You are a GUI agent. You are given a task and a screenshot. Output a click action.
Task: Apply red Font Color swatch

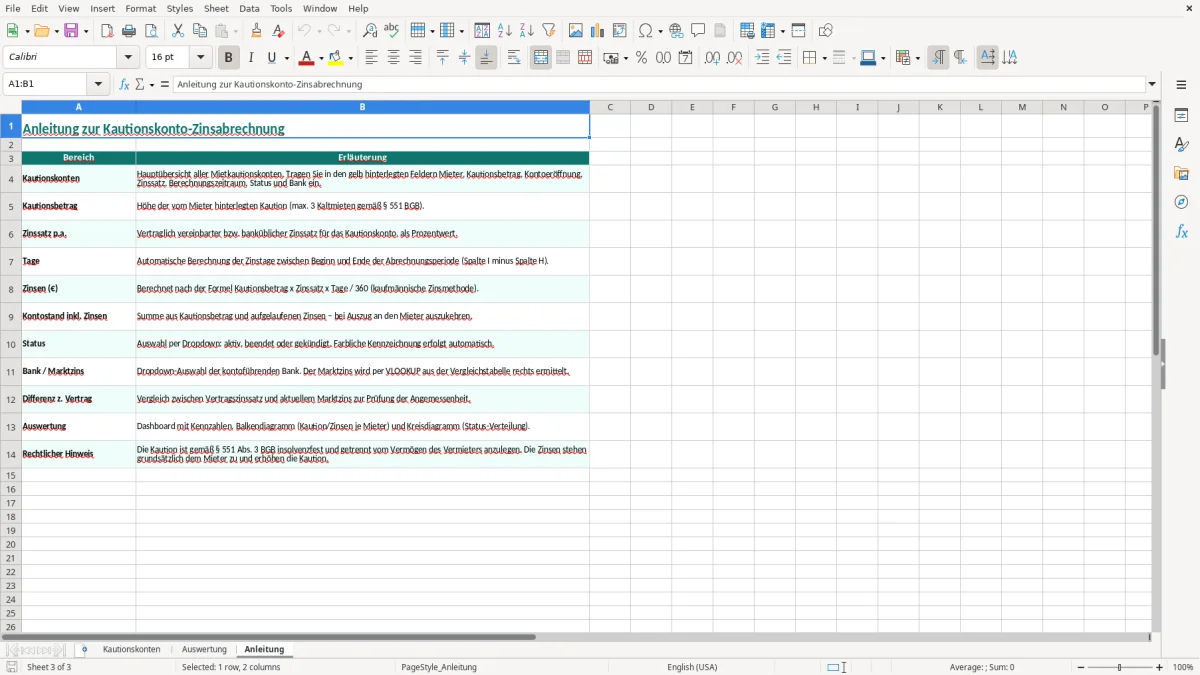(306, 58)
